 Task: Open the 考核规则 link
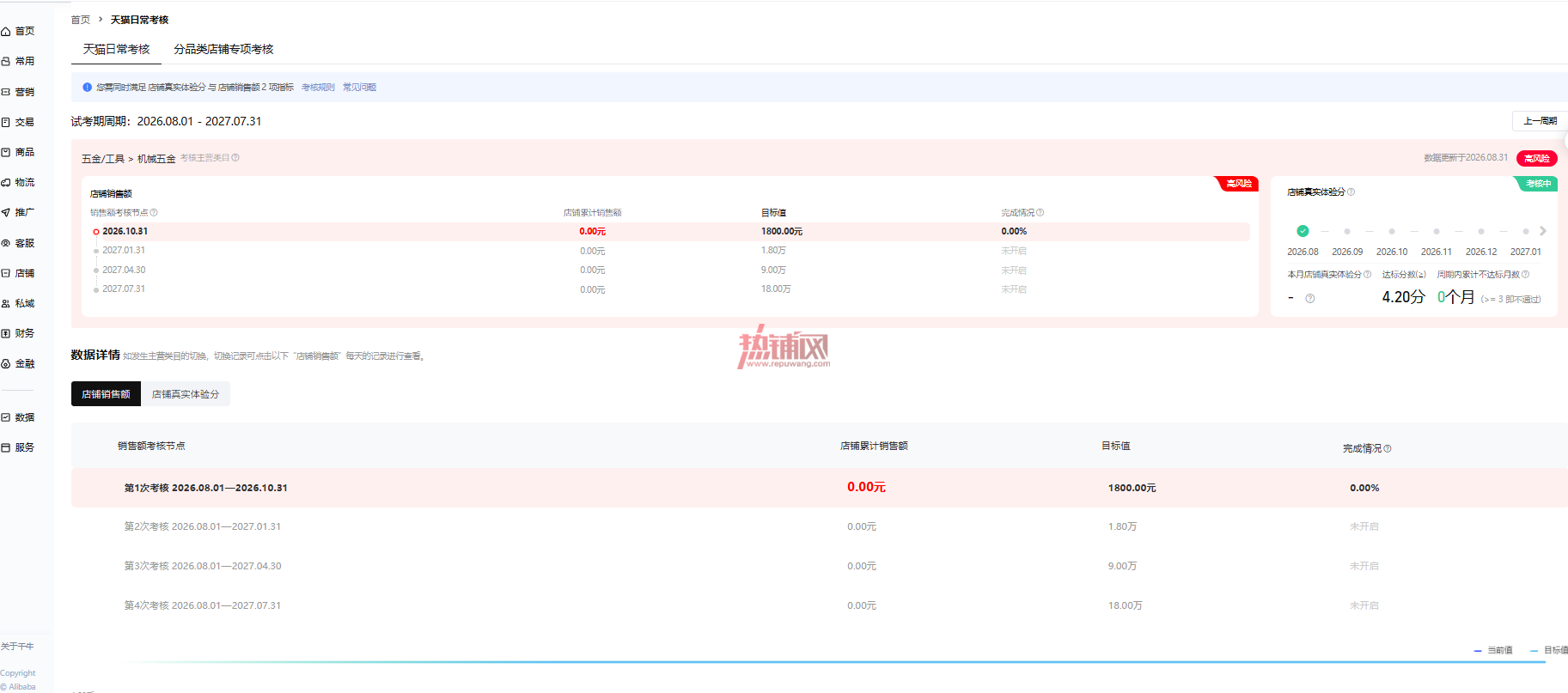[318, 88]
